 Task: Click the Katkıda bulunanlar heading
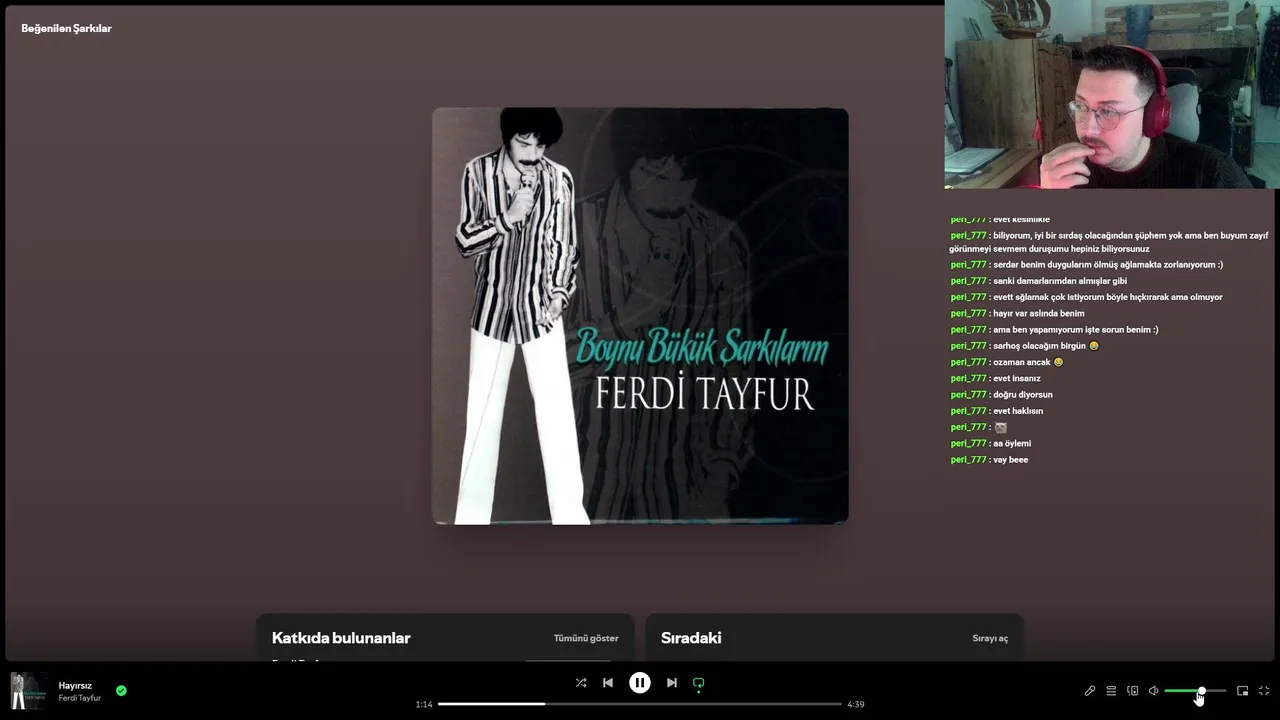[x=341, y=638]
